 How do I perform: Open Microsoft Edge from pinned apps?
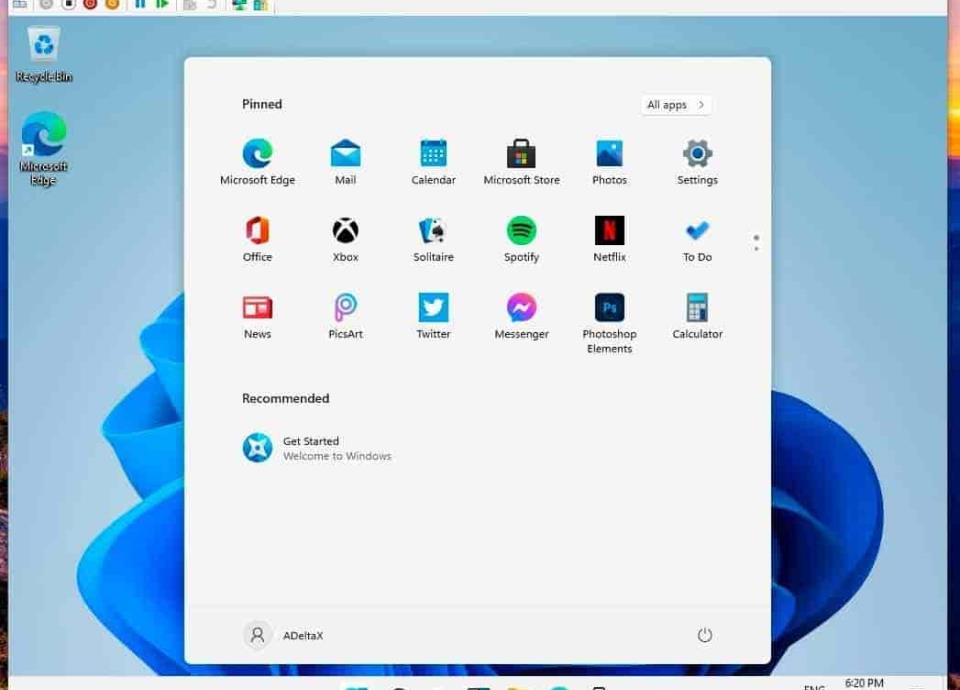pos(257,154)
